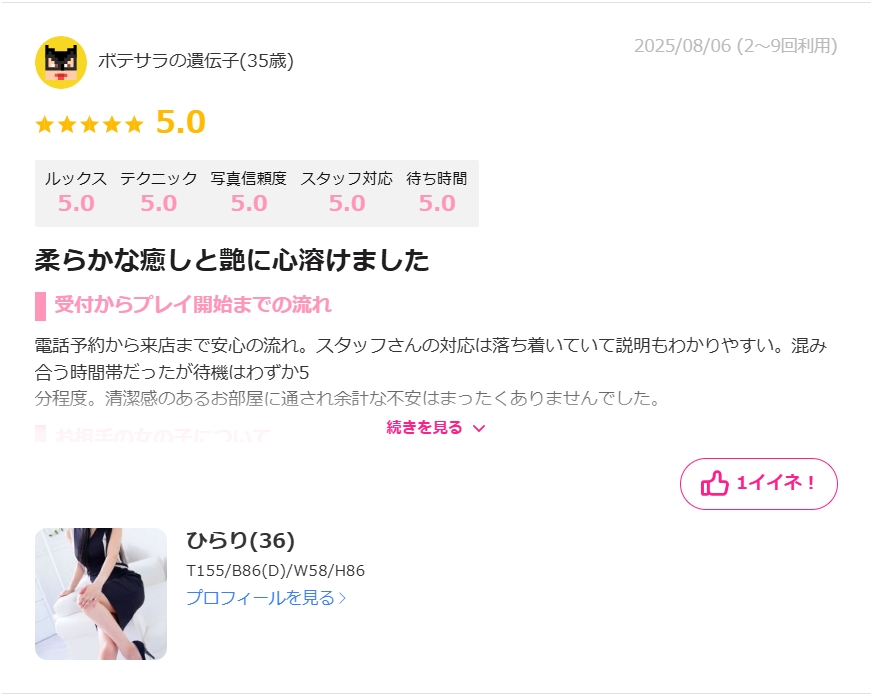Click the reviewer's masked avatar icon
The width and height of the screenshot is (872, 696).
(x=61, y=62)
